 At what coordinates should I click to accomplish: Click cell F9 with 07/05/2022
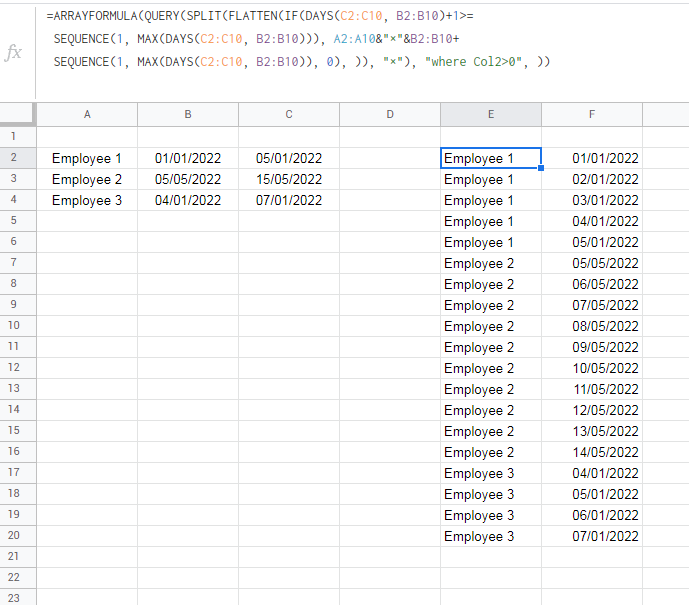point(592,305)
